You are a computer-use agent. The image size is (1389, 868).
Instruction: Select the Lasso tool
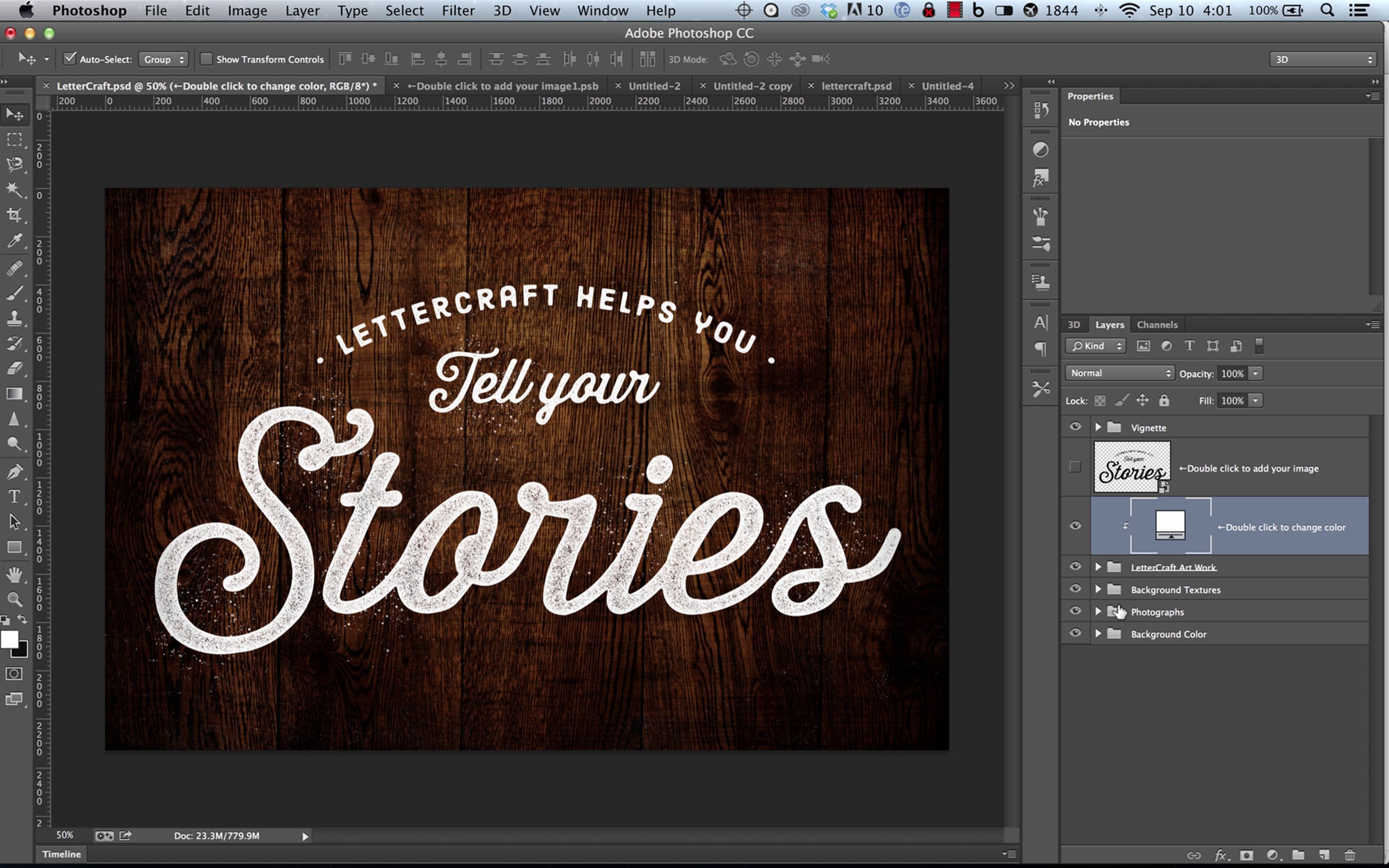[x=14, y=164]
